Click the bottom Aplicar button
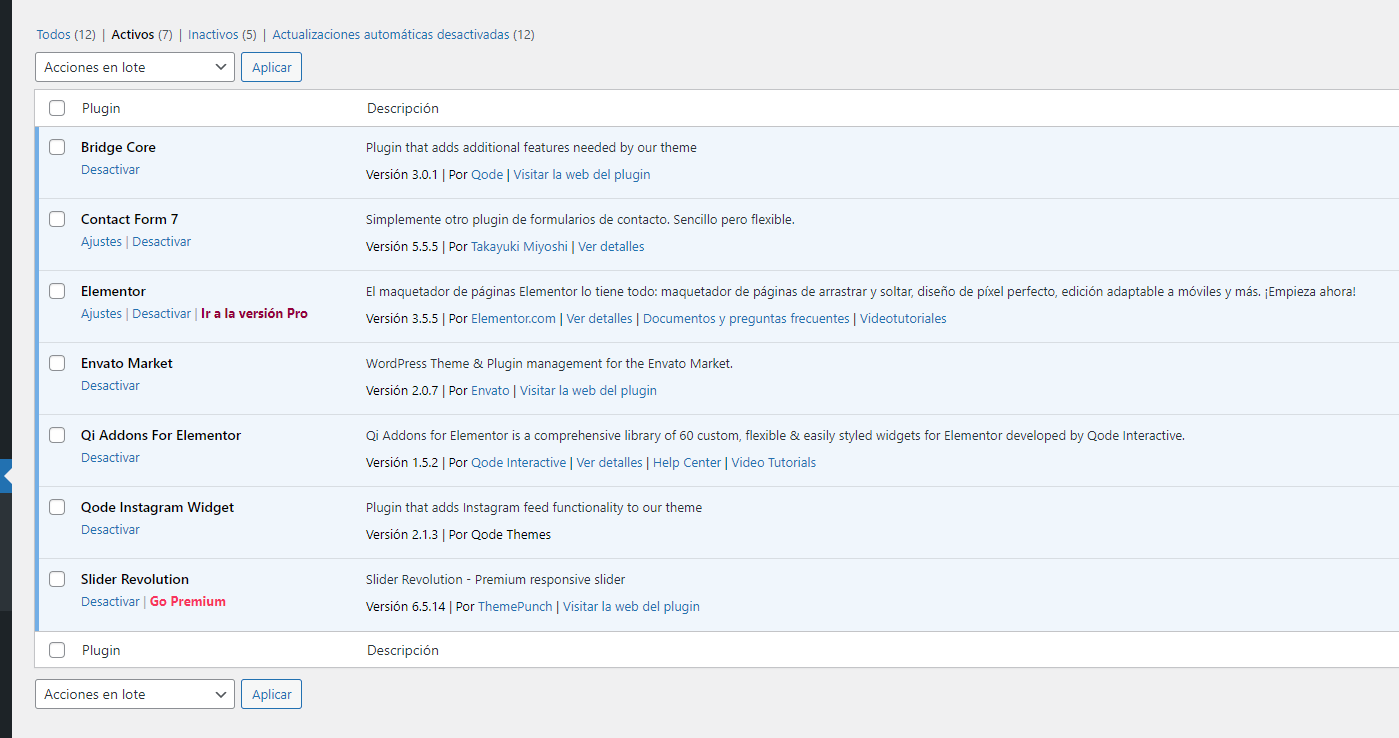Image resolution: width=1399 pixels, height=738 pixels. pyautogui.click(x=271, y=694)
